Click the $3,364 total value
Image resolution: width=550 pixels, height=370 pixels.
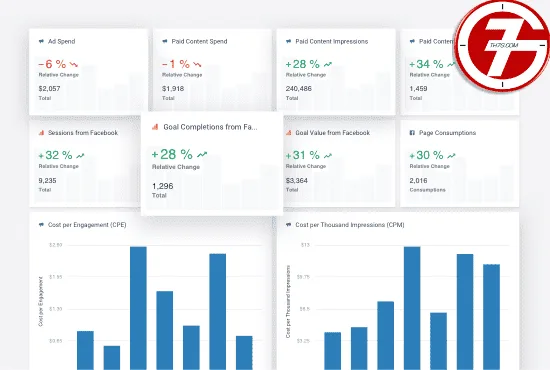pos(297,181)
